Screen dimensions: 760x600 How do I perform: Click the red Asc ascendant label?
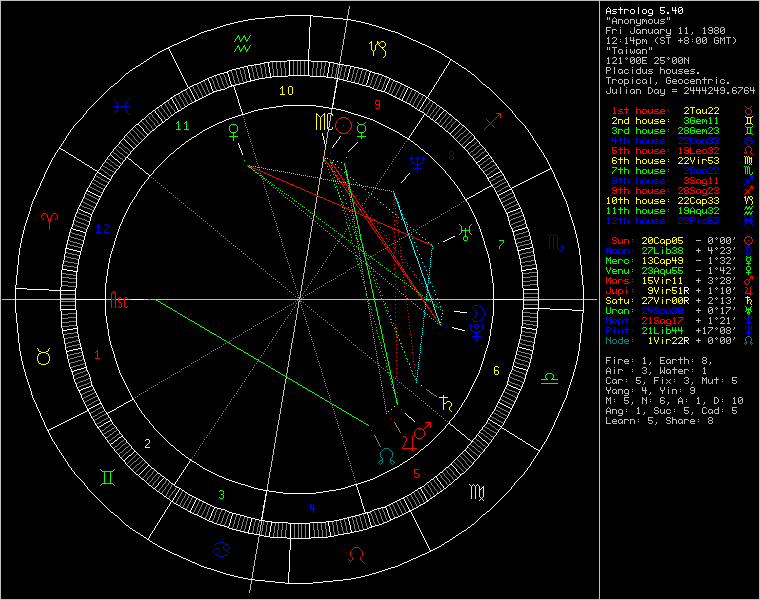tap(119, 300)
